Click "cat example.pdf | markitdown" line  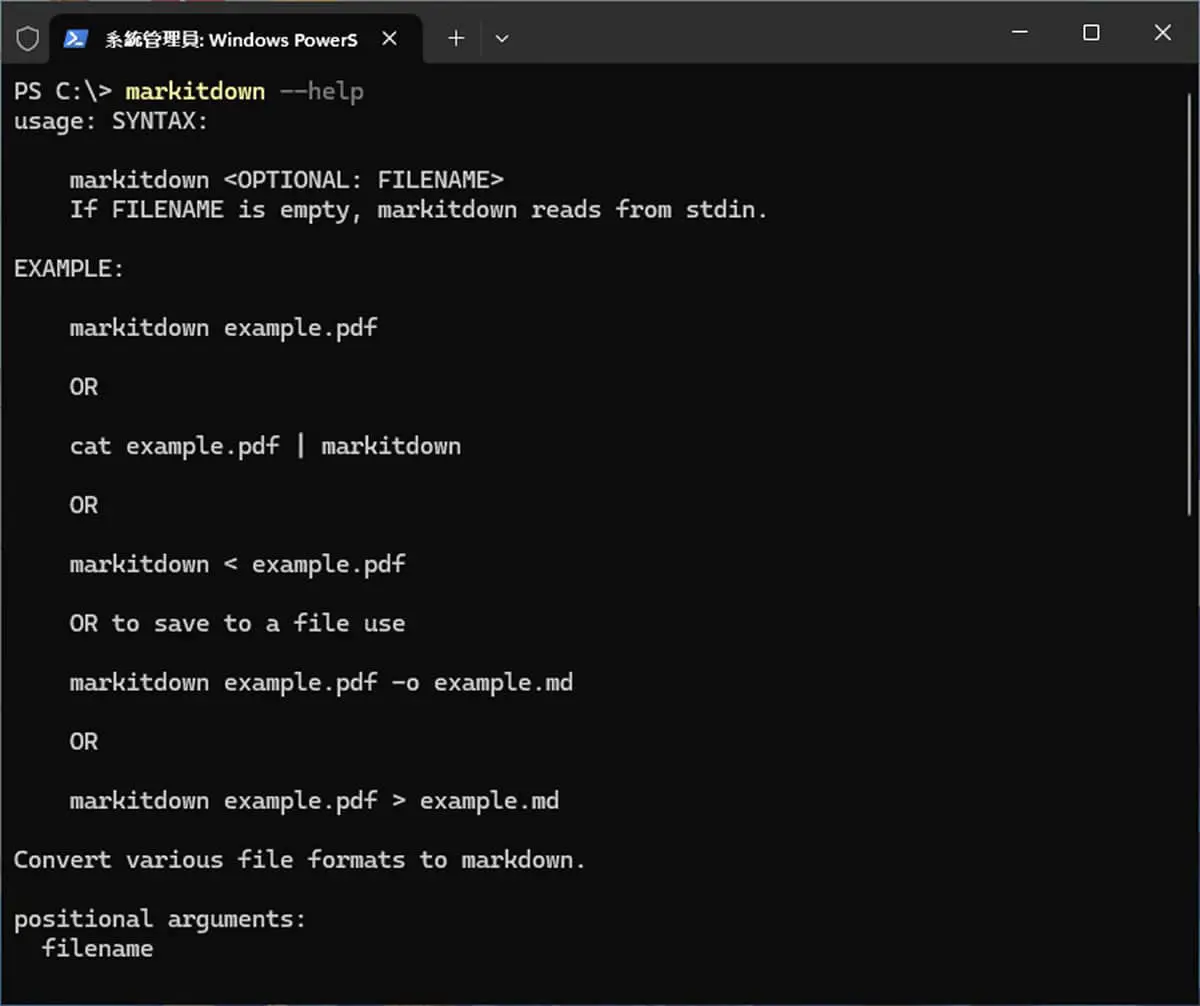click(x=266, y=446)
